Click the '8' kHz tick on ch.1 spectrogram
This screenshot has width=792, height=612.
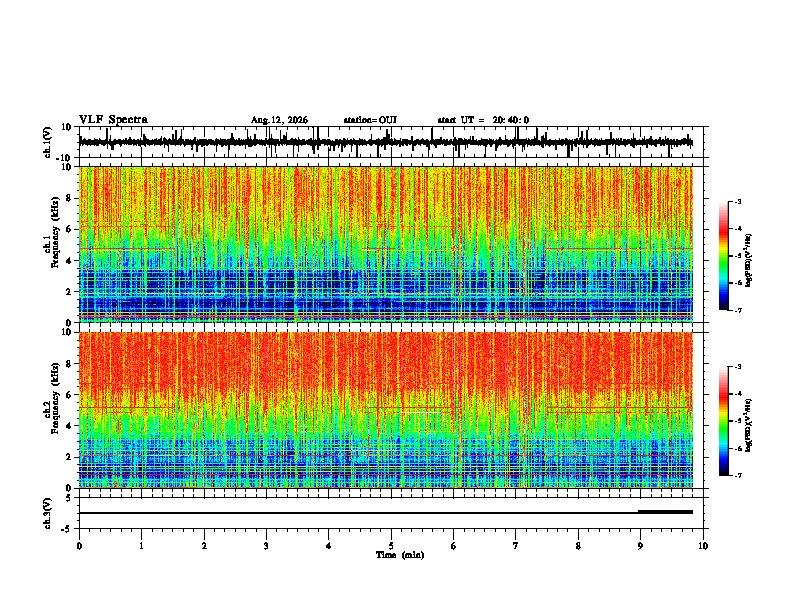click(x=70, y=198)
